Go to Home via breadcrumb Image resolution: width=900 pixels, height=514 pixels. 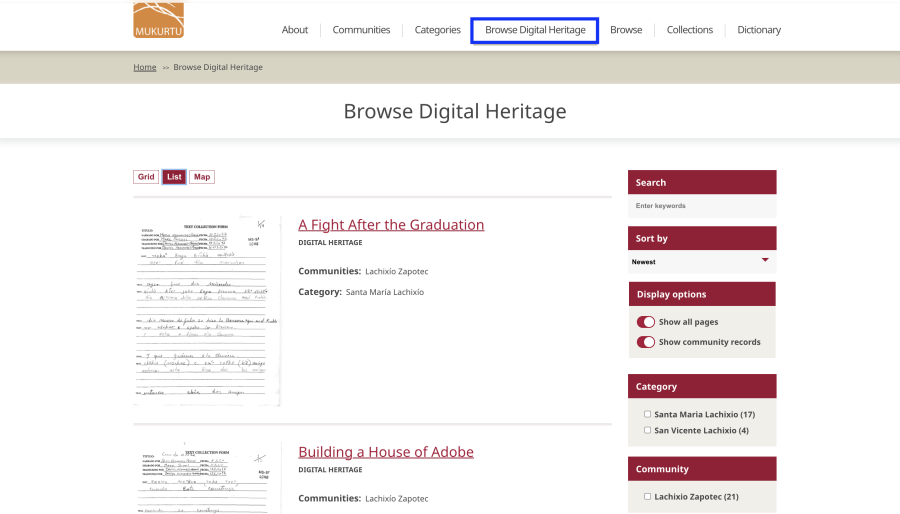pos(145,67)
